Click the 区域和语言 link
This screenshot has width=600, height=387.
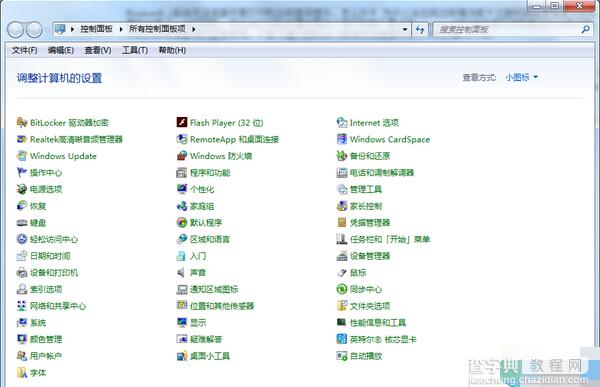click(210, 239)
